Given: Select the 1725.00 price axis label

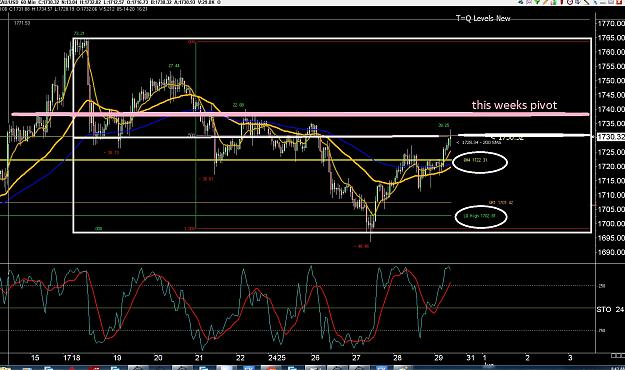Looking at the screenshot, I should coord(611,152).
